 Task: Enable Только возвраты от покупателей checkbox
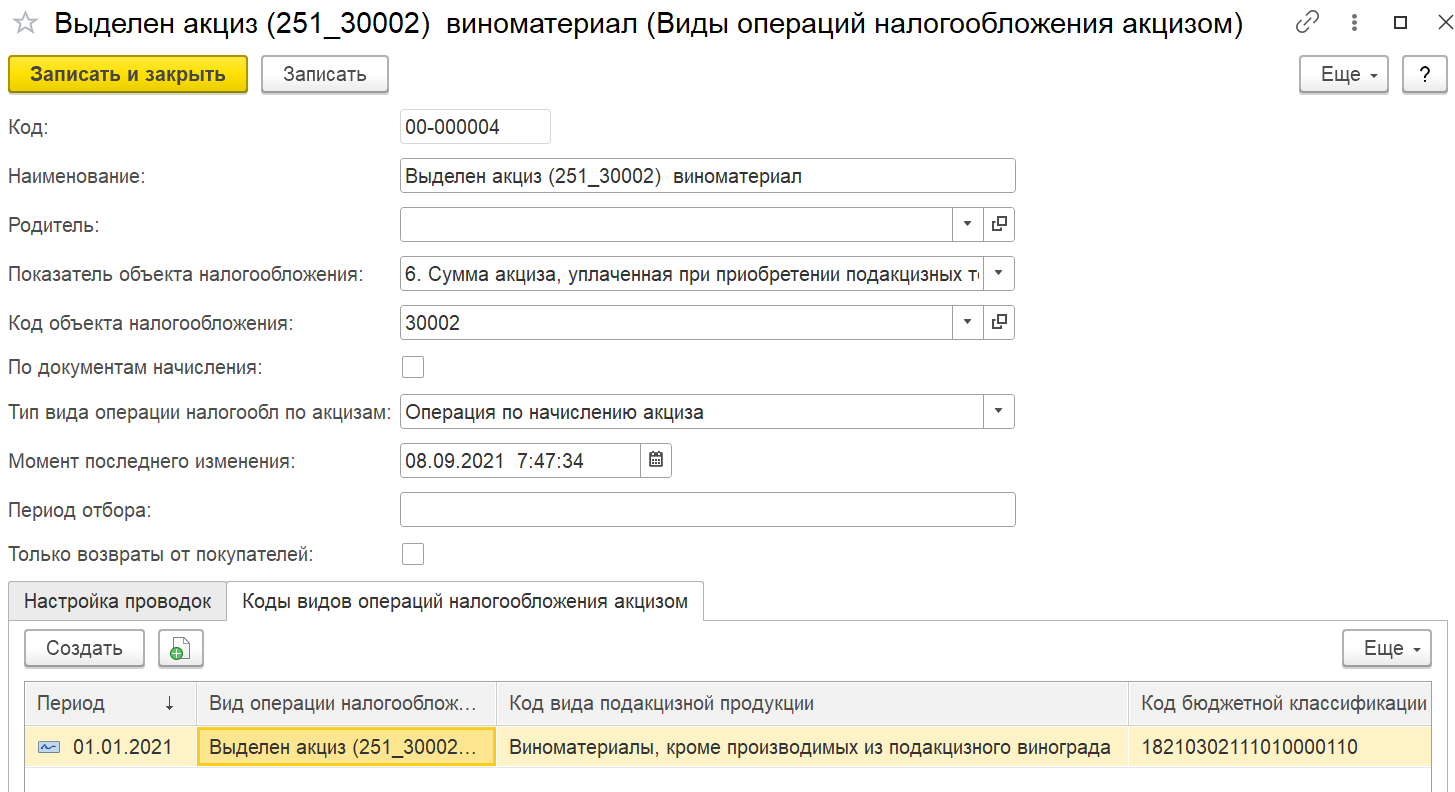click(413, 554)
